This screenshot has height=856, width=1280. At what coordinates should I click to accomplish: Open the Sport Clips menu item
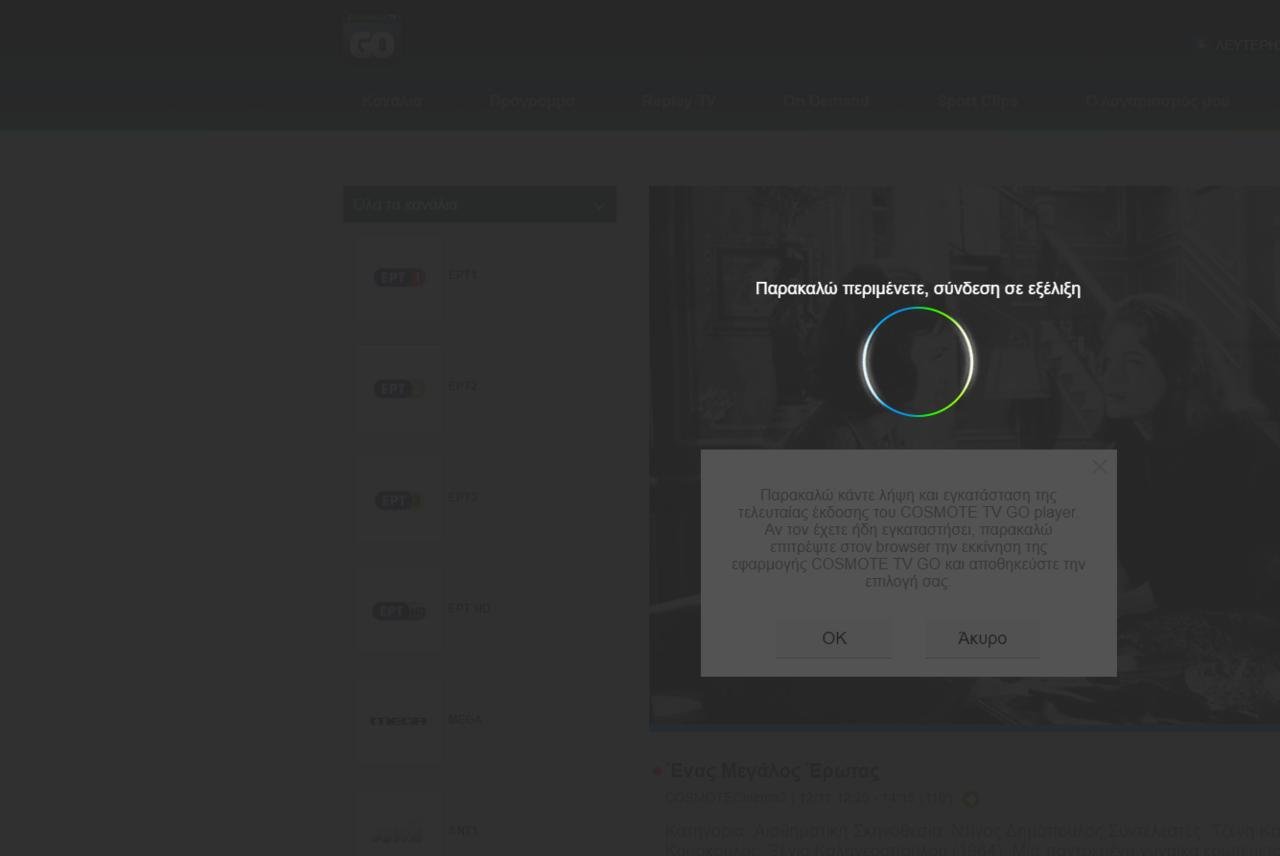coord(977,101)
